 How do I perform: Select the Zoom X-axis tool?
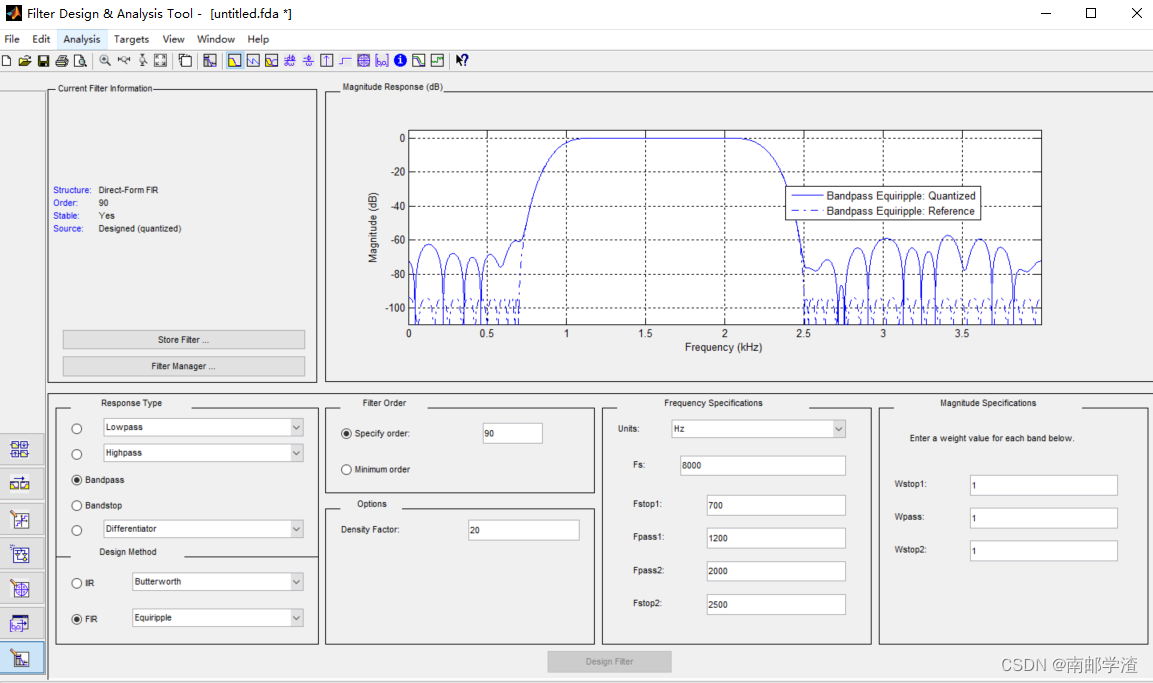[x=124, y=60]
